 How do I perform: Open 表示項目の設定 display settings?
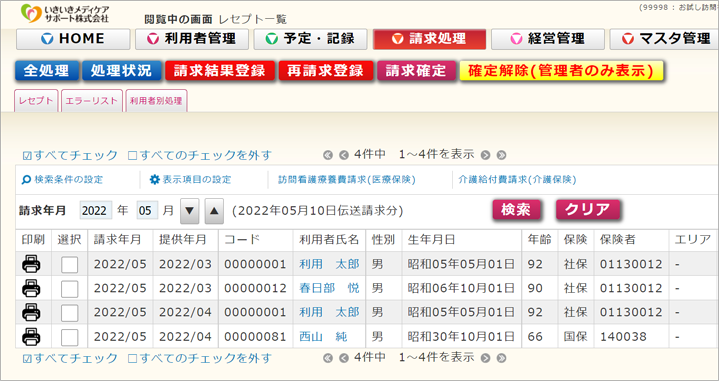(190, 180)
